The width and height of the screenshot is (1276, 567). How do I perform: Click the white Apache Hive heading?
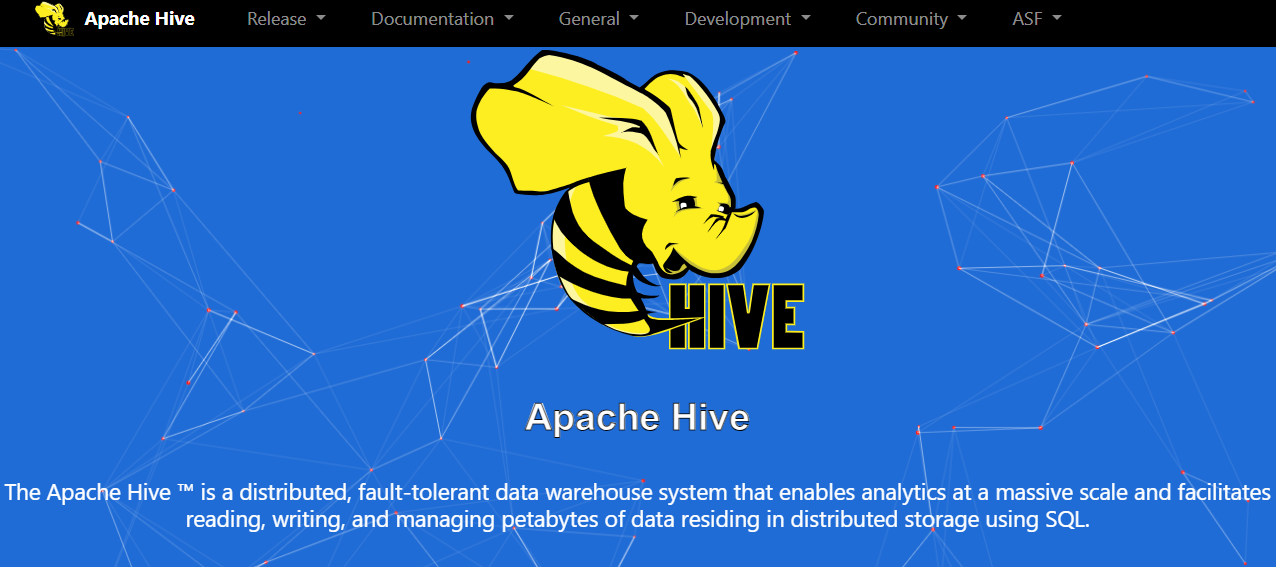[637, 417]
